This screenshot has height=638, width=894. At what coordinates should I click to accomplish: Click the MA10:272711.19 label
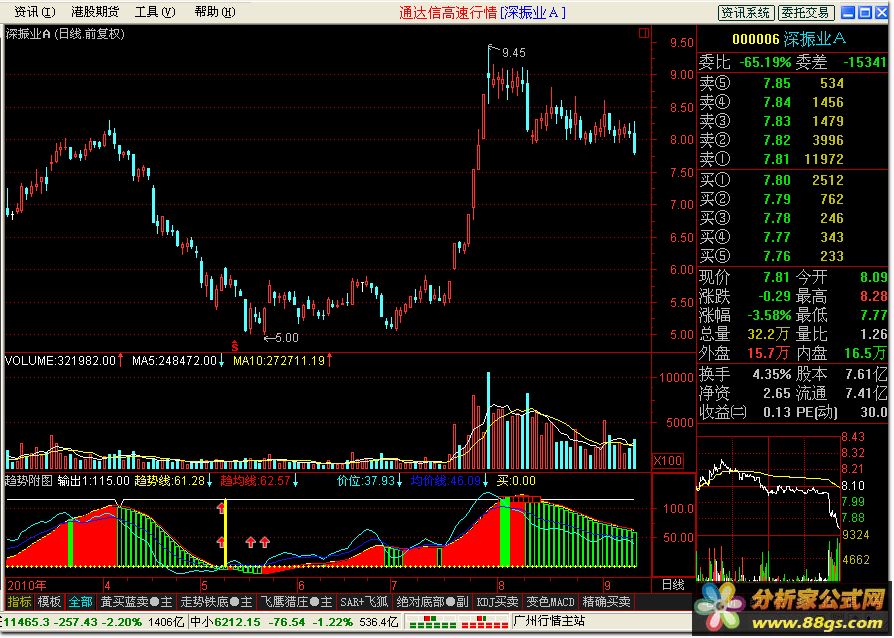point(279,360)
